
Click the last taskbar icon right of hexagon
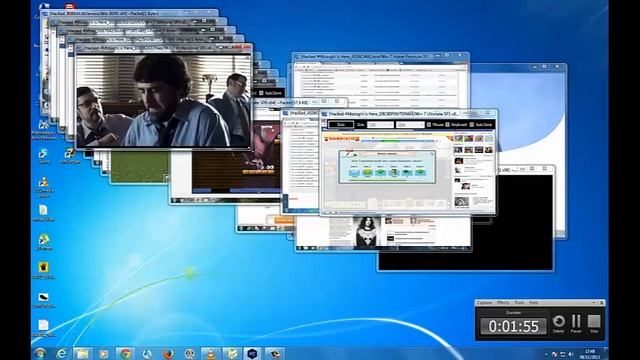pyautogui.click(x=274, y=353)
